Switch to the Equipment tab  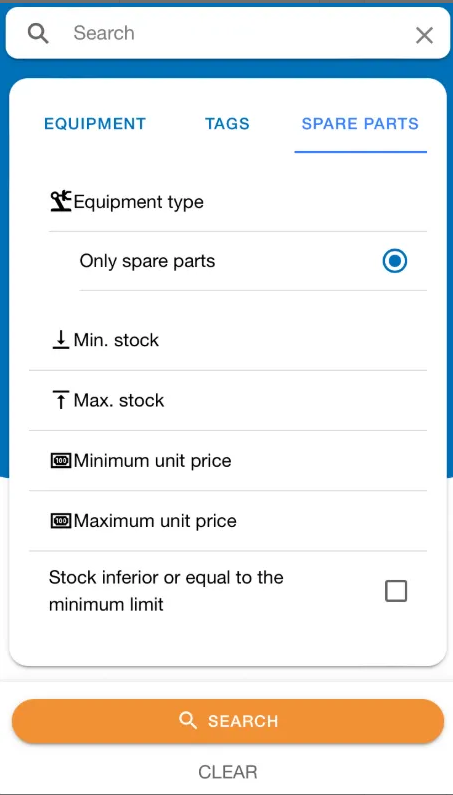95,124
